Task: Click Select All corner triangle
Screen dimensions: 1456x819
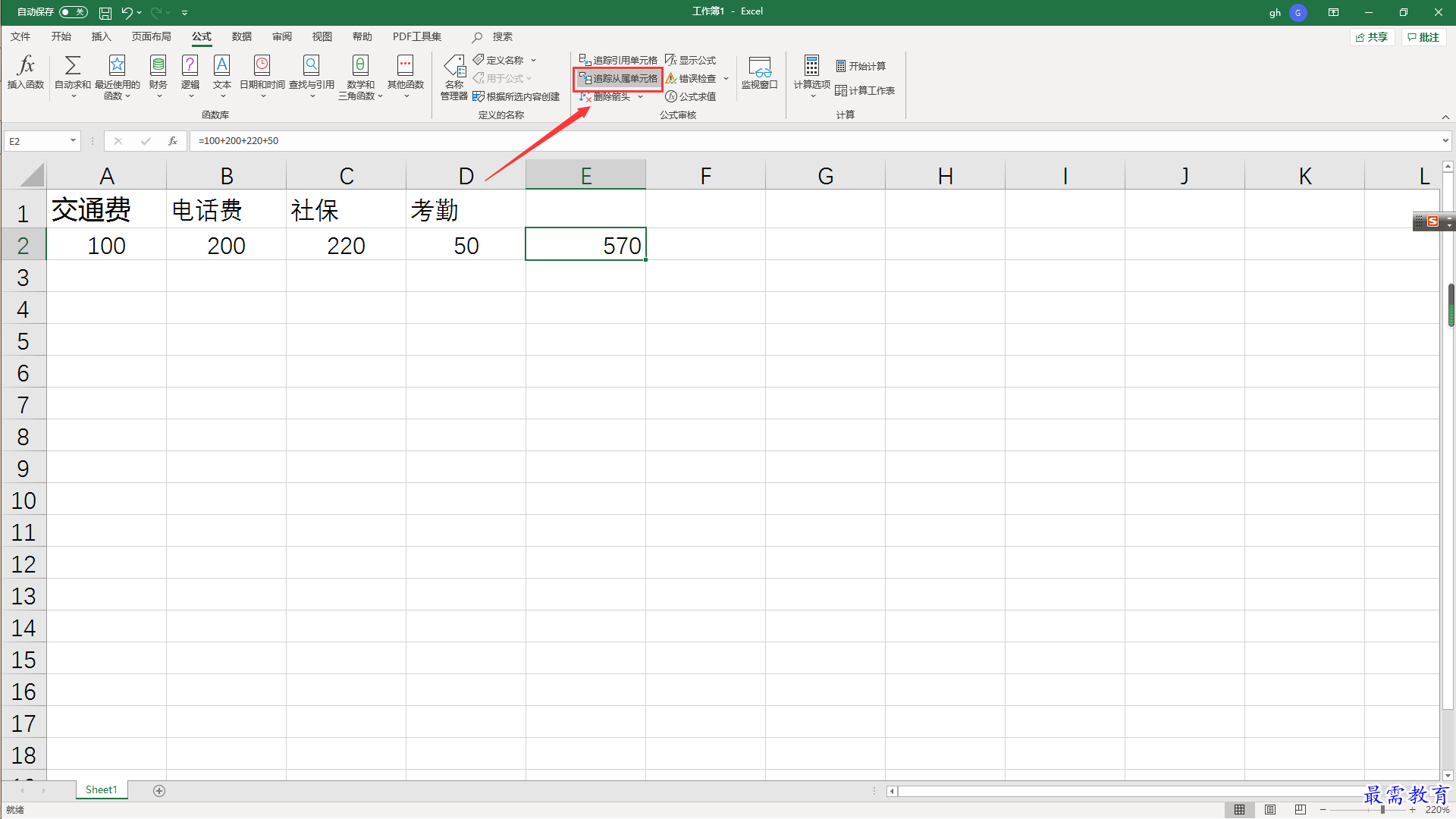Action: point(31,175)
